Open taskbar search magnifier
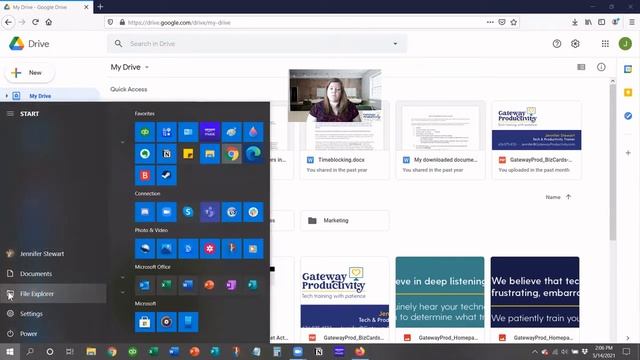640x360 pixels. tap(30, 351)
